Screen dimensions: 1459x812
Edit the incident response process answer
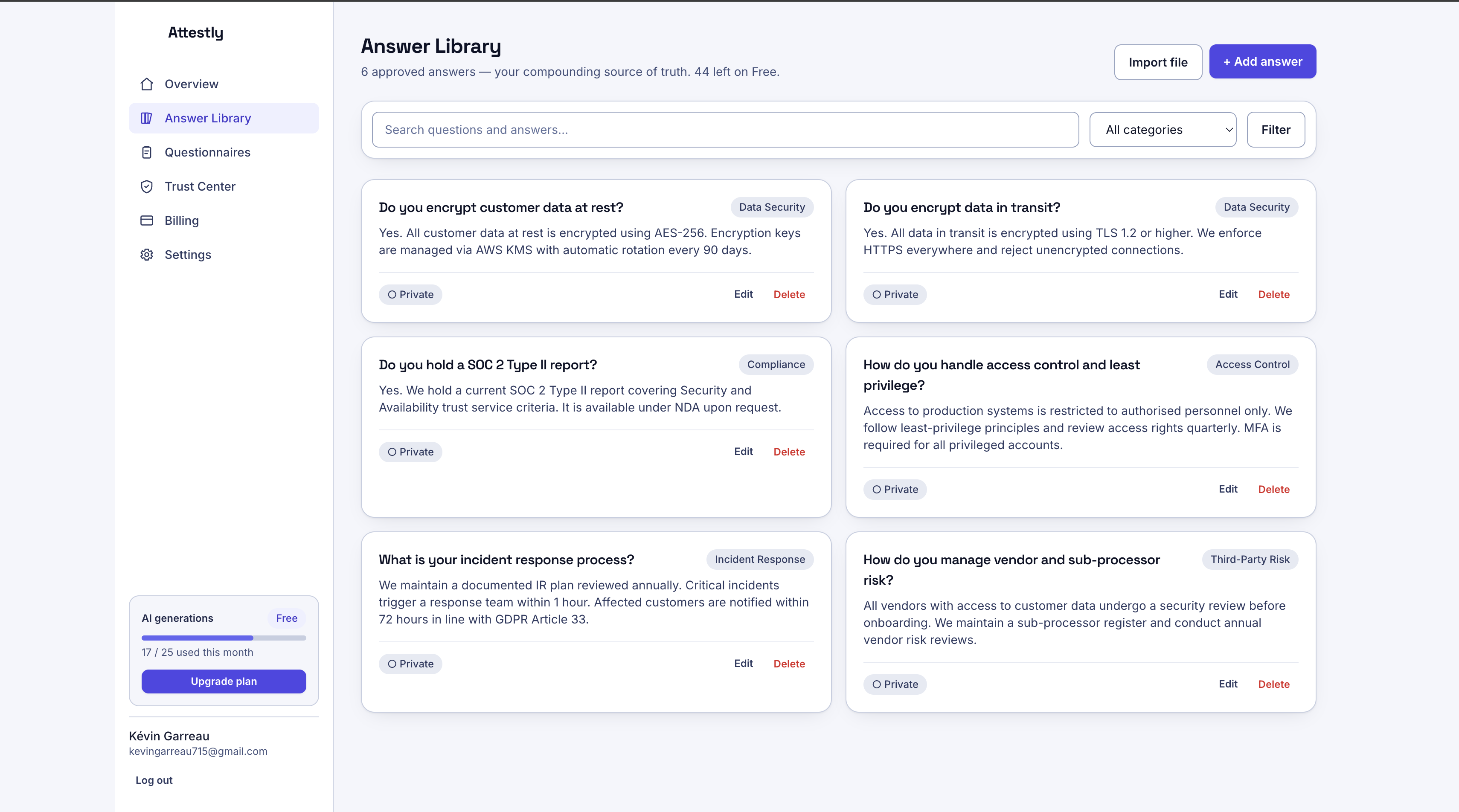pos(743,663)
